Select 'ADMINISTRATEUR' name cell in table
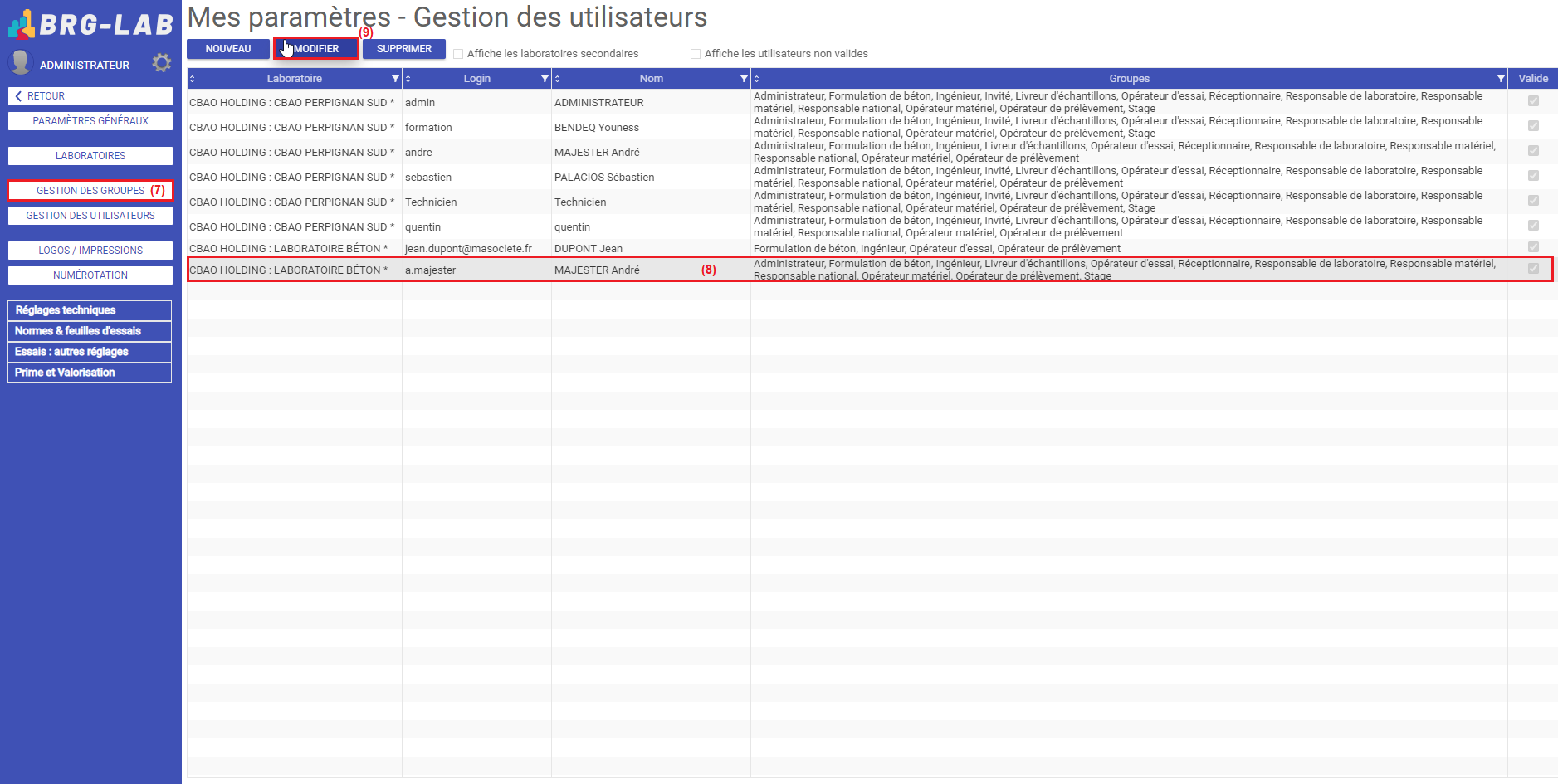The width and height of the screenshot is (1558, 784). coord(651,102)
